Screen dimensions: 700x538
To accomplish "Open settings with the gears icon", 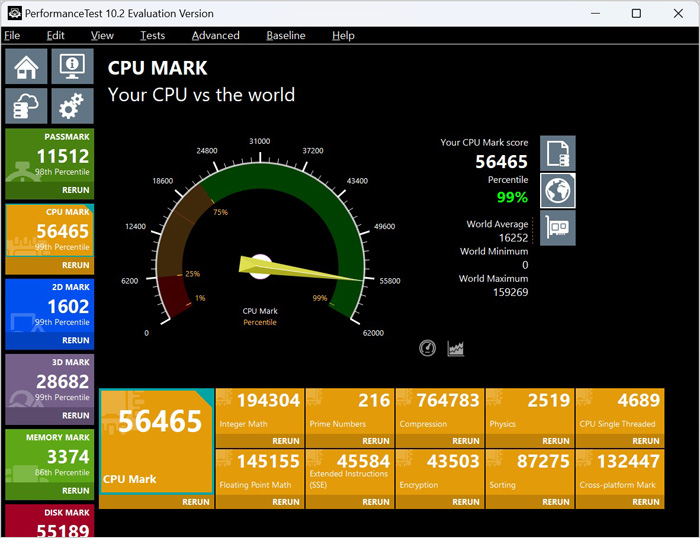I will (72, 106).
